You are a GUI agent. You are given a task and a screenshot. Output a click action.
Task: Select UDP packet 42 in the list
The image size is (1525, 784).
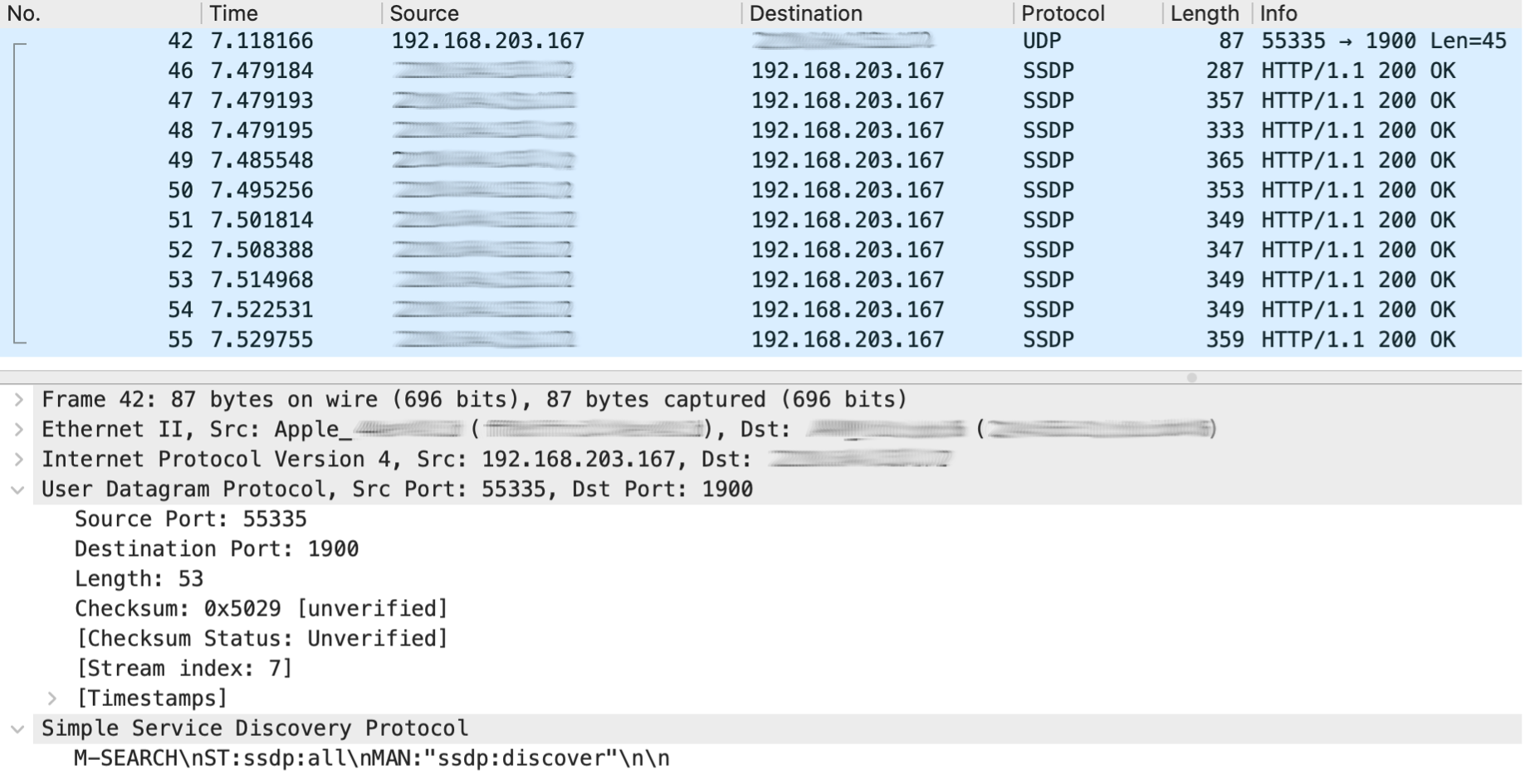[581, 39]
